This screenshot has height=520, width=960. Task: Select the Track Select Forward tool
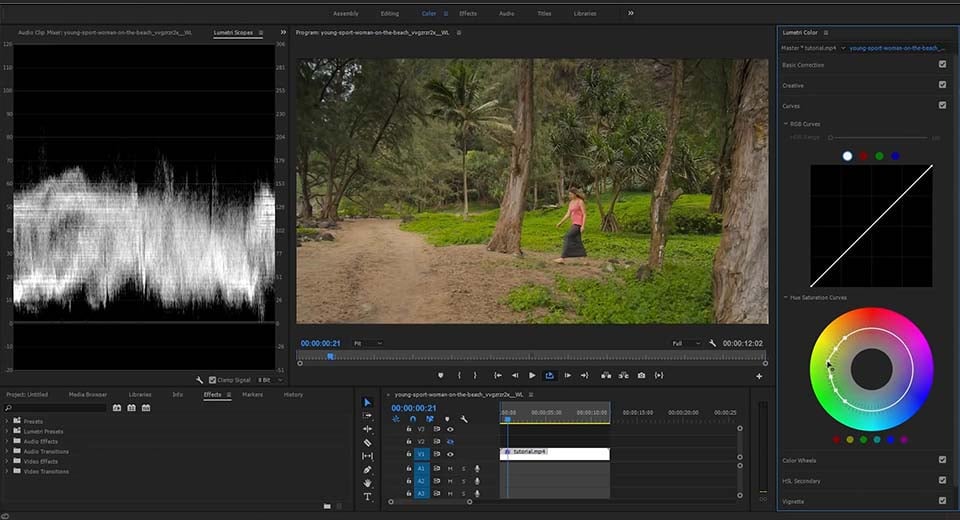[367, 415]
